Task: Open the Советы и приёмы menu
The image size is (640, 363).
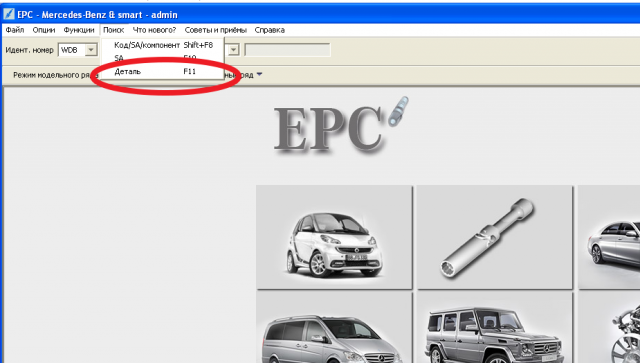Action: tap(216, 30)
